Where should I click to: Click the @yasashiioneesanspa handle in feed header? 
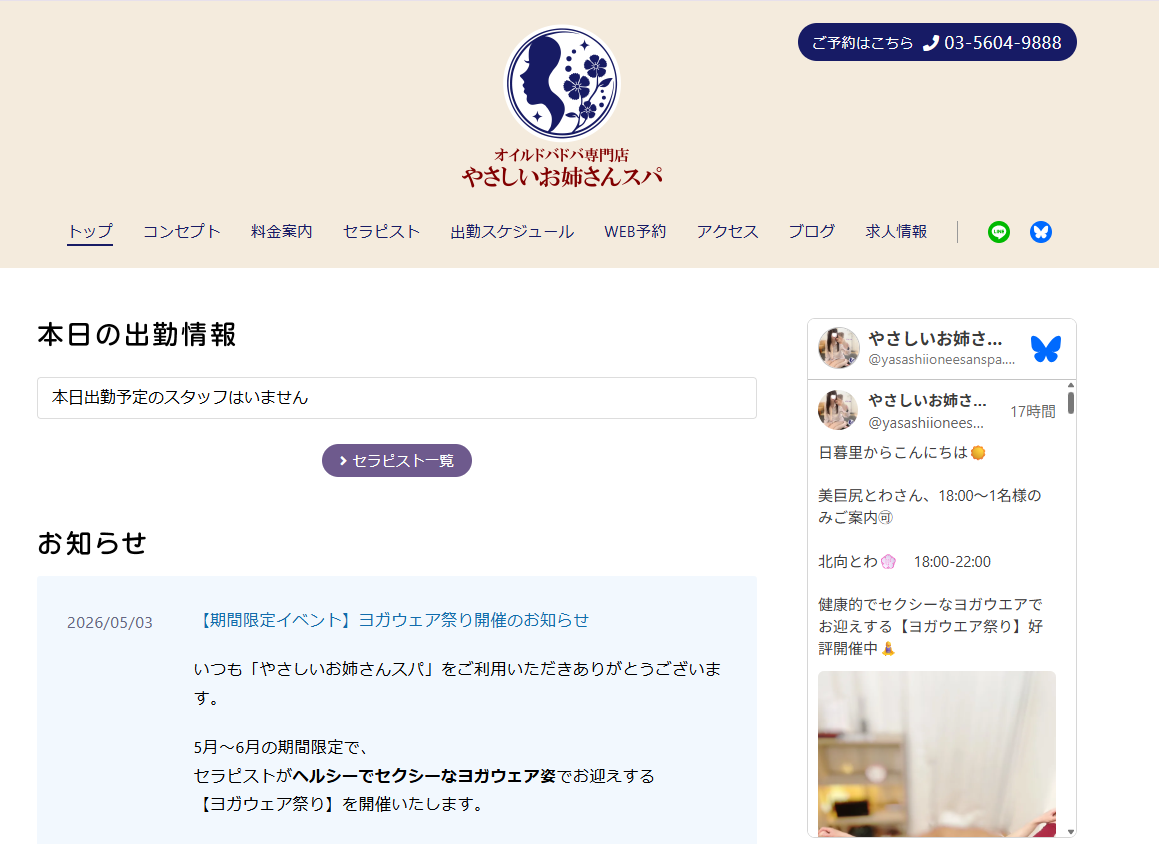tap(942, 359)
